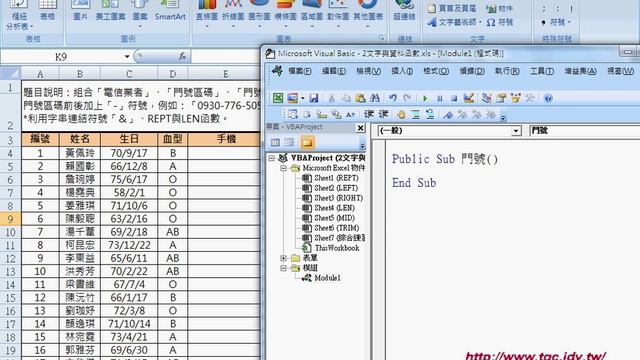The height and width of the screenshot is (360, 640).
Task: Toggle breakpoint with the hand icon
Action: 401,115
